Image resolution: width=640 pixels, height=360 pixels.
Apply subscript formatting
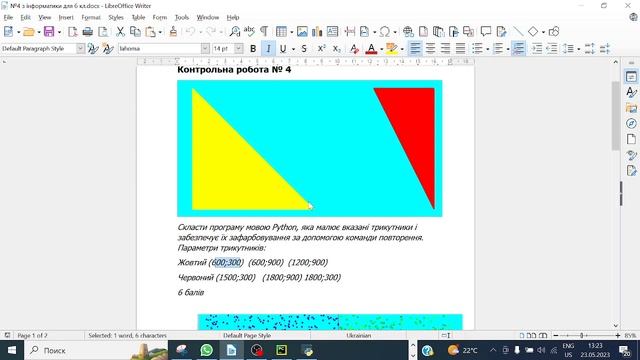tap(336, 49)
